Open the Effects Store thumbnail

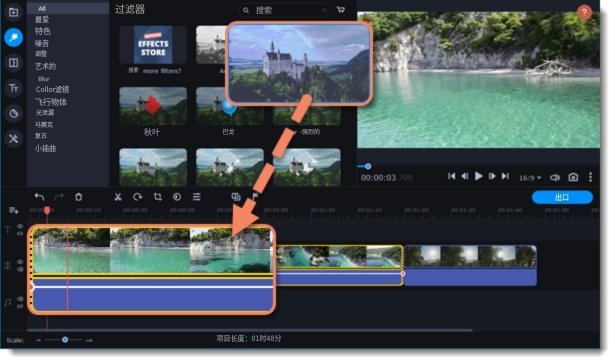point(153,45)
